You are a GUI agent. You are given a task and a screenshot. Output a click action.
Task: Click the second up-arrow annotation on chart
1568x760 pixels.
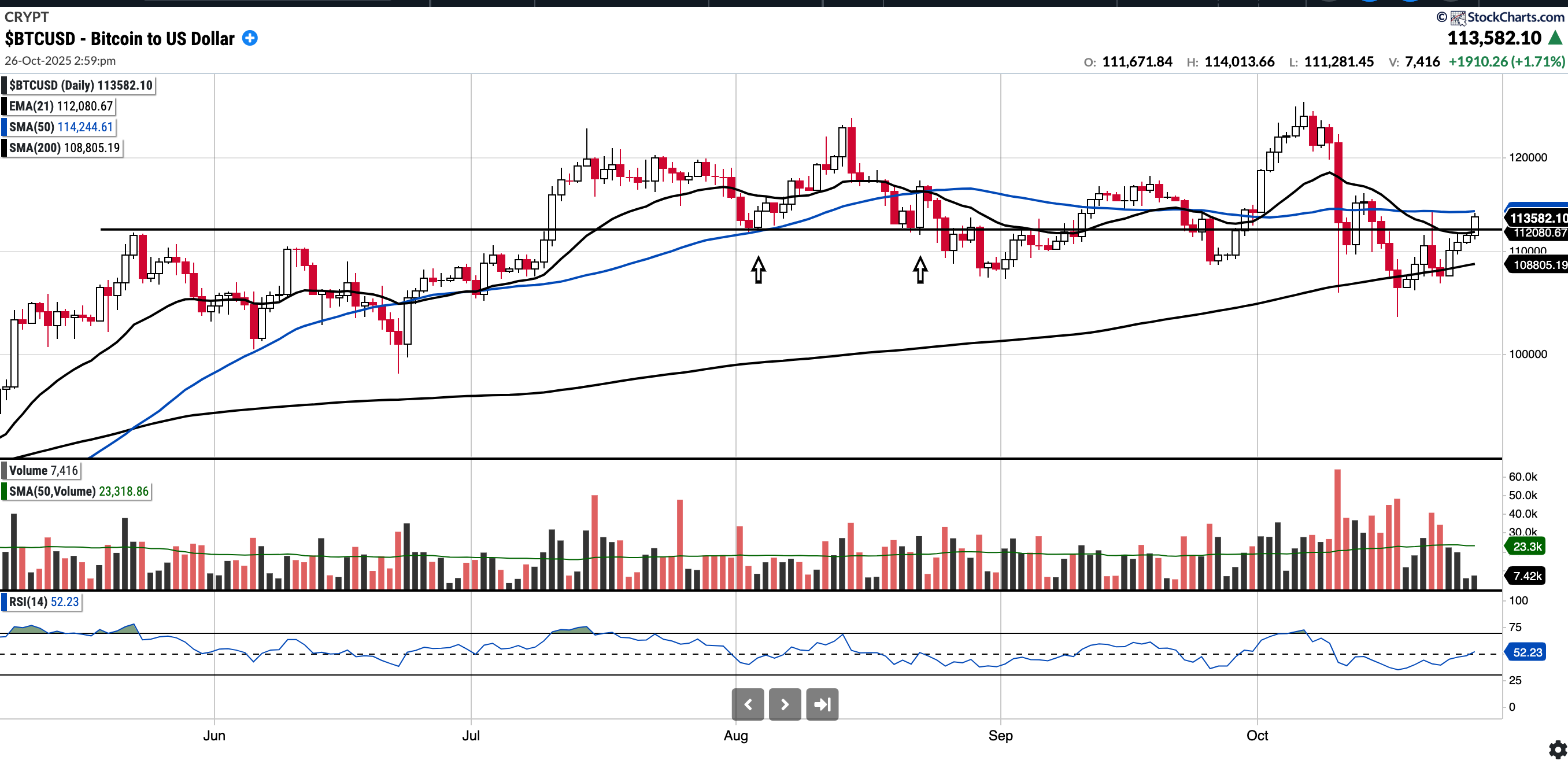click(920, 269)
